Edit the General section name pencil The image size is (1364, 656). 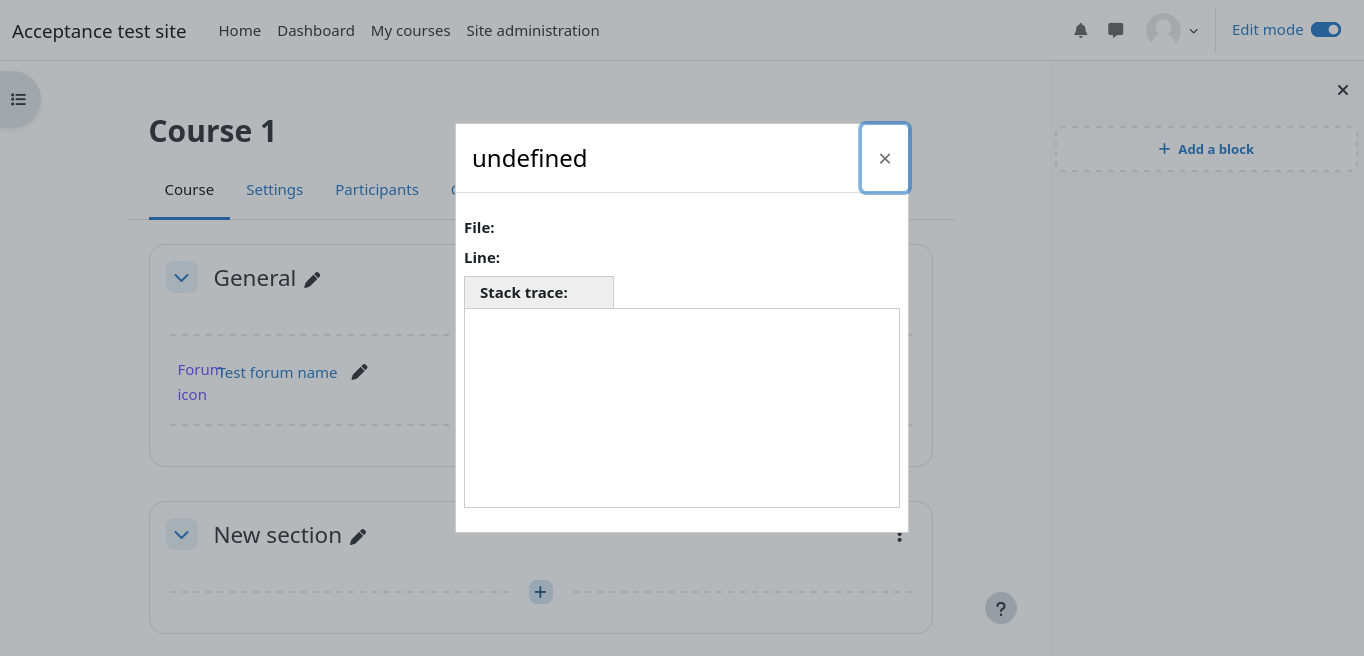click(313, 280)
